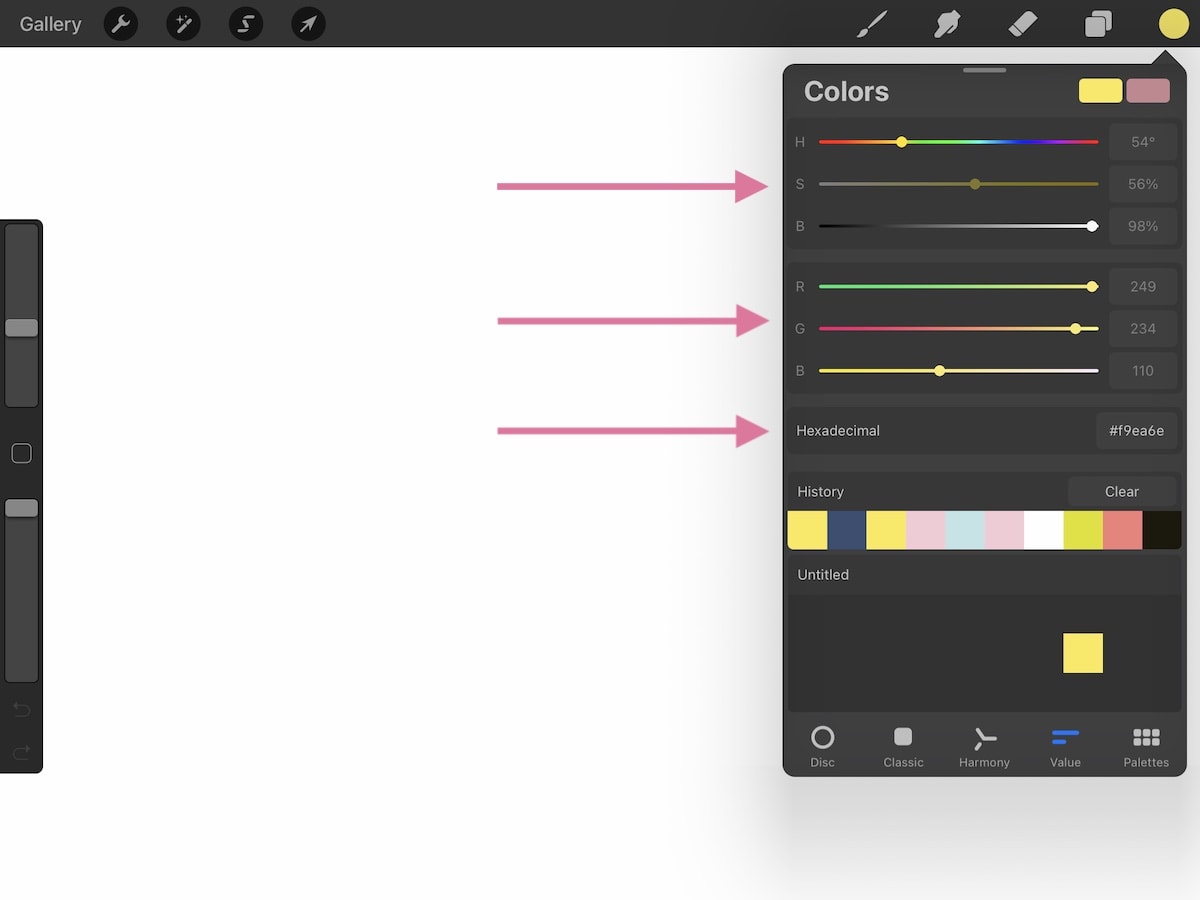Switch to the Disc color tab

(x=822, y=747)
